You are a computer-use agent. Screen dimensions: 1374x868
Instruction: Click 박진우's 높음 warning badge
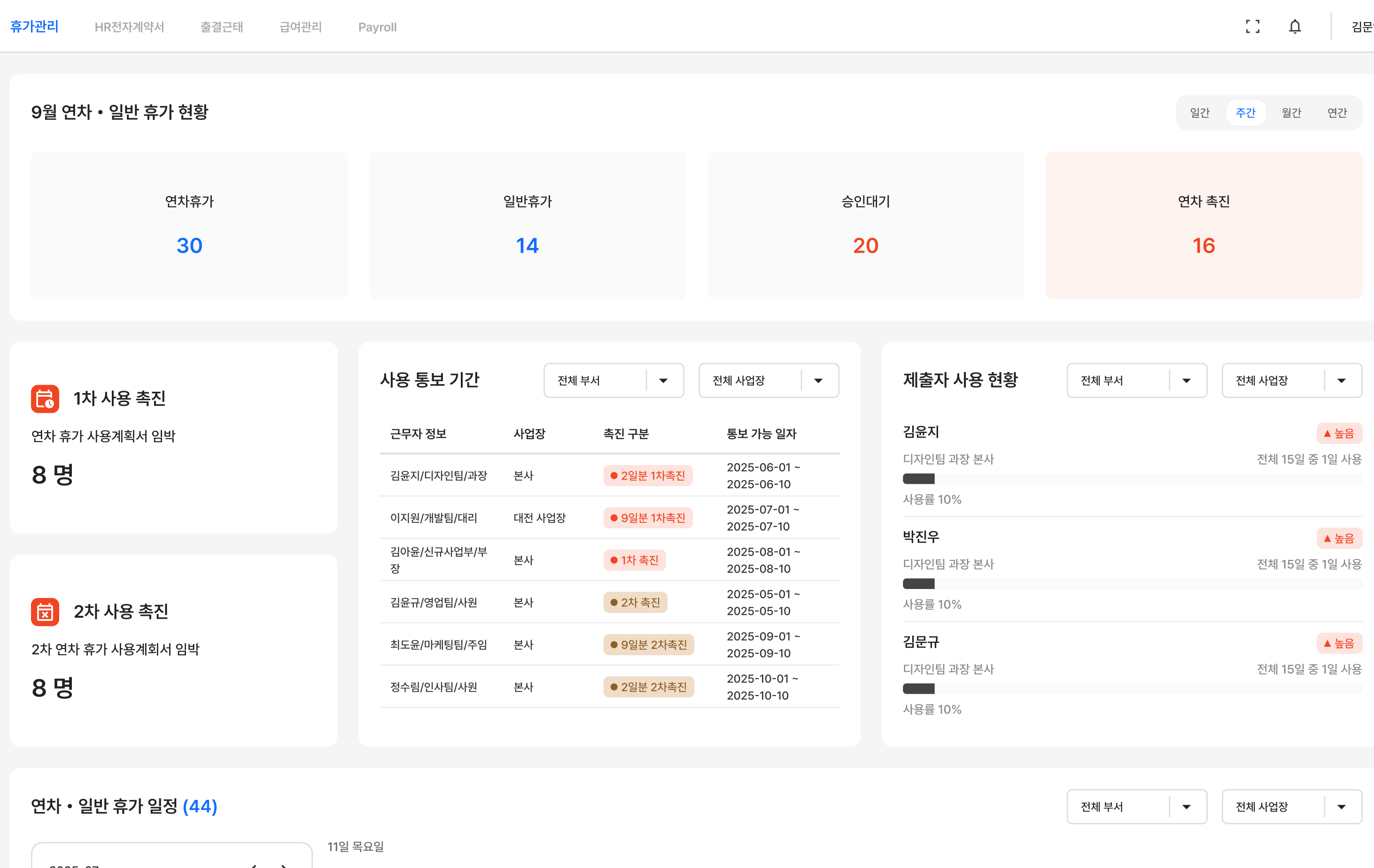(1339, 538)
